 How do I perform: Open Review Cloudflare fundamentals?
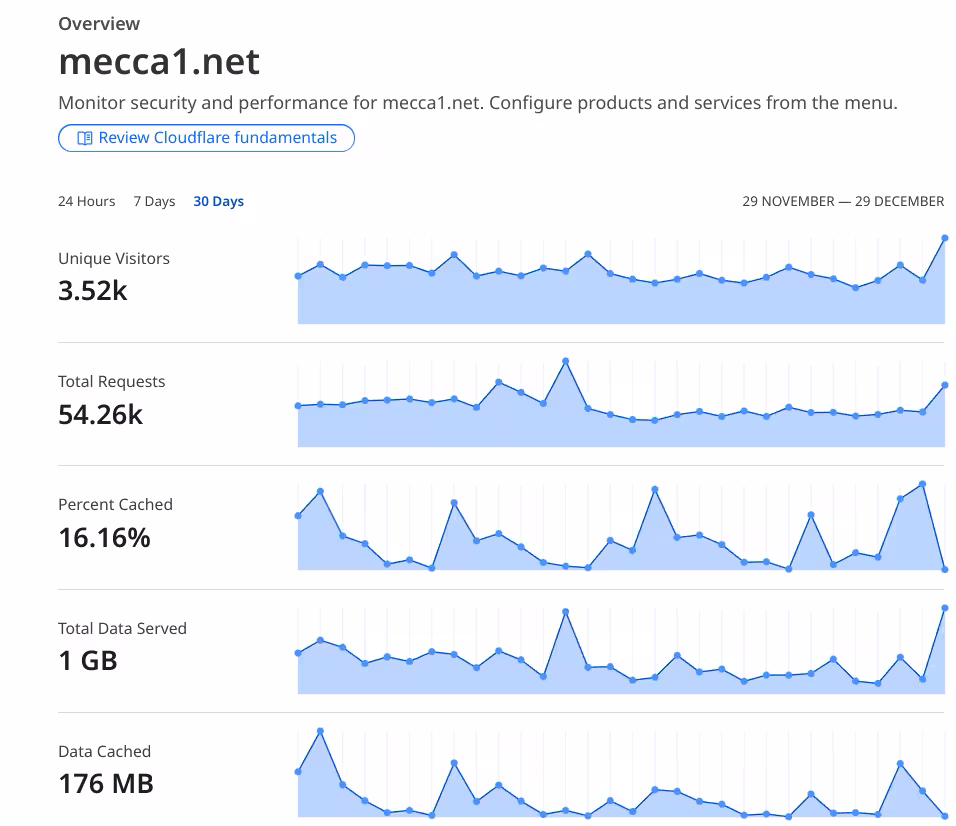[x=206, y=138]
